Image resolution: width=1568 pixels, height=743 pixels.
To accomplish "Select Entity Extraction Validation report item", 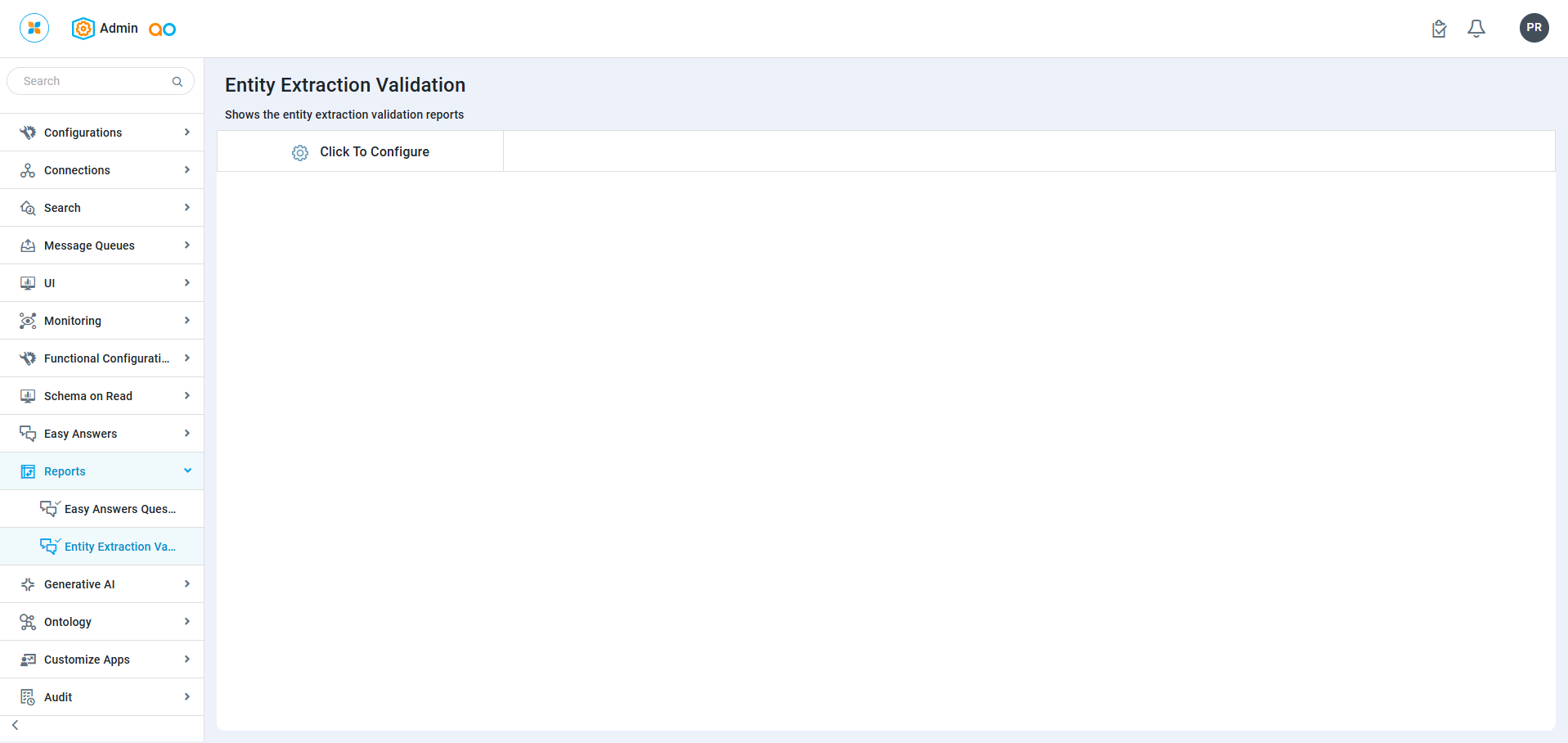I will coord(119,547).
